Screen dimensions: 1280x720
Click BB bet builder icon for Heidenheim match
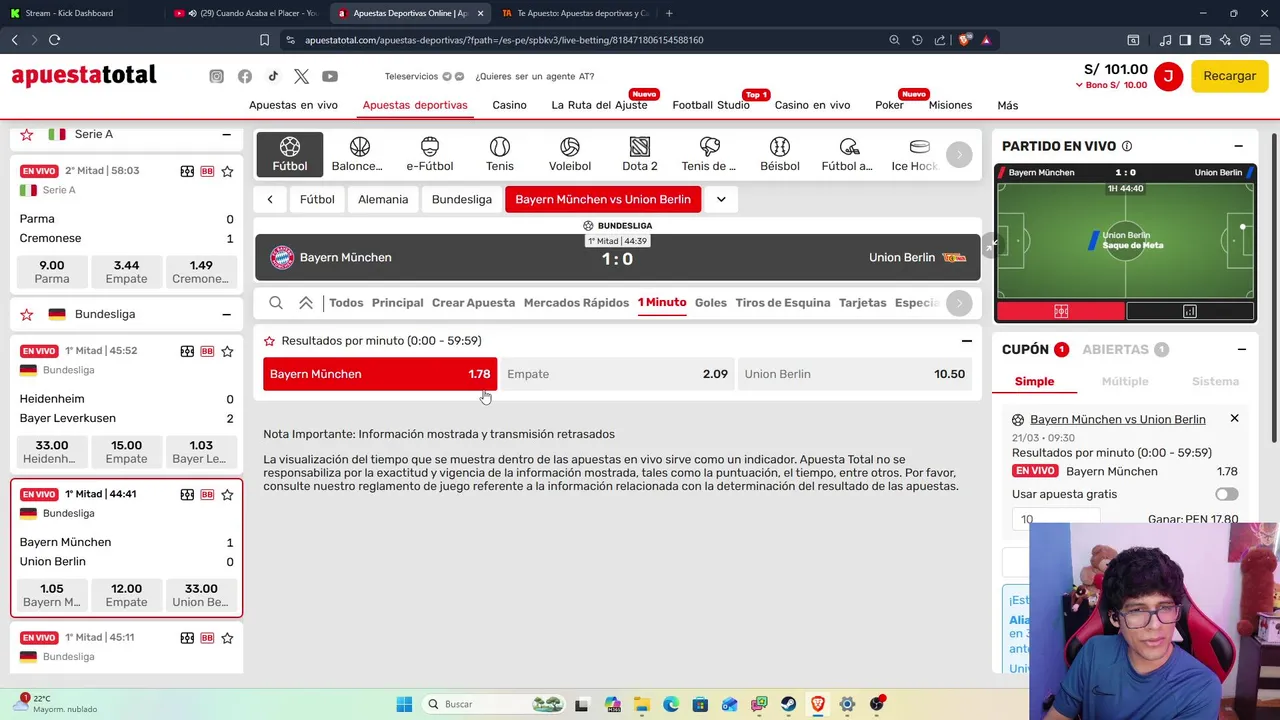(207, 351)
